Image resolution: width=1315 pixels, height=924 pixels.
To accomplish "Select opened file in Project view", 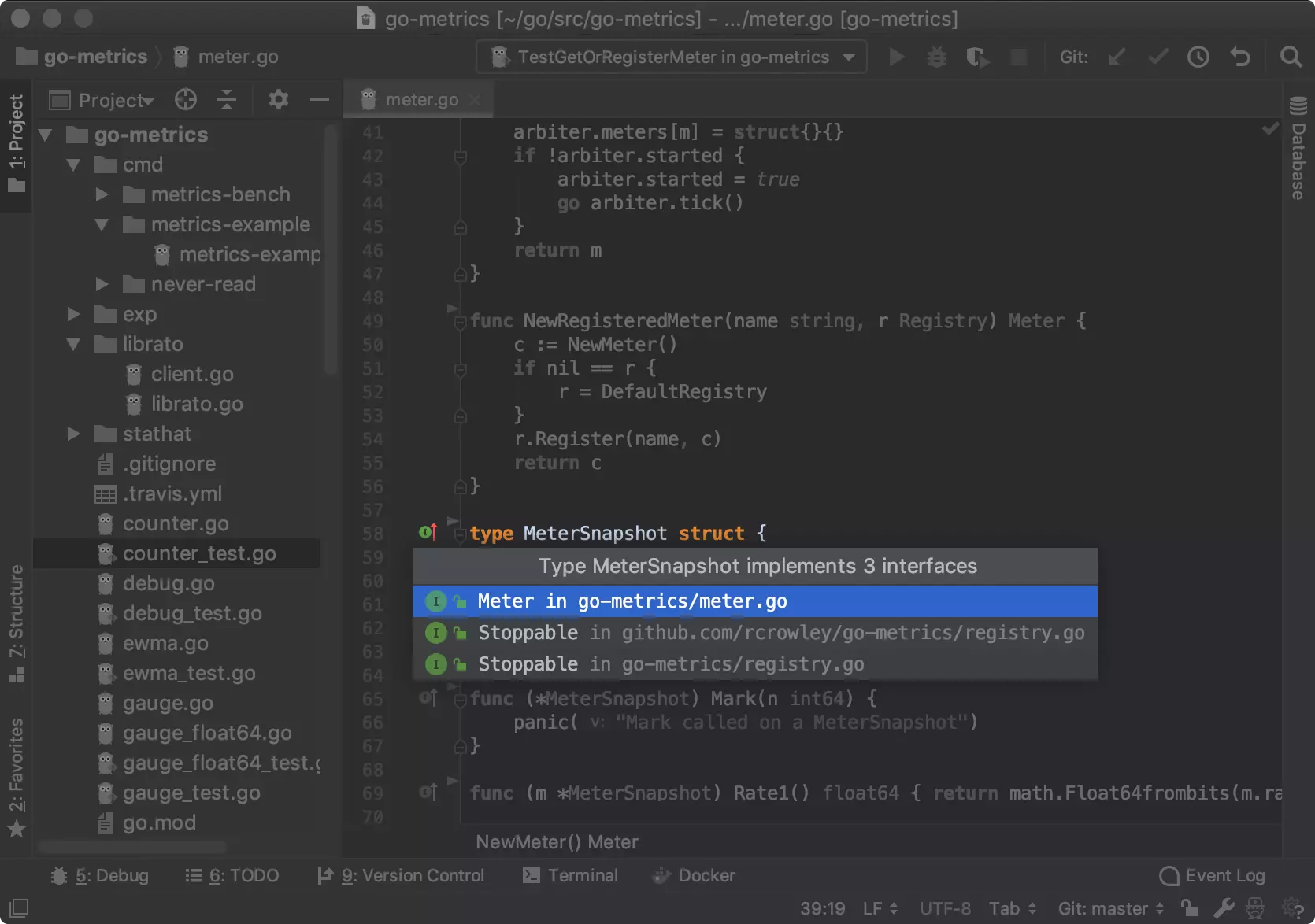I will tap(186, 99).
